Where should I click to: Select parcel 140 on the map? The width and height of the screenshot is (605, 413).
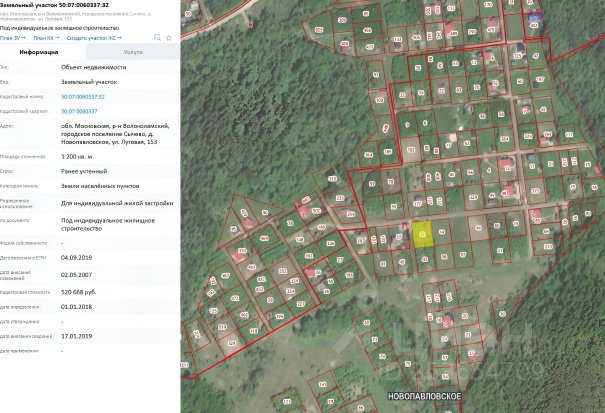pyautogui.click(x=323, y=384)
